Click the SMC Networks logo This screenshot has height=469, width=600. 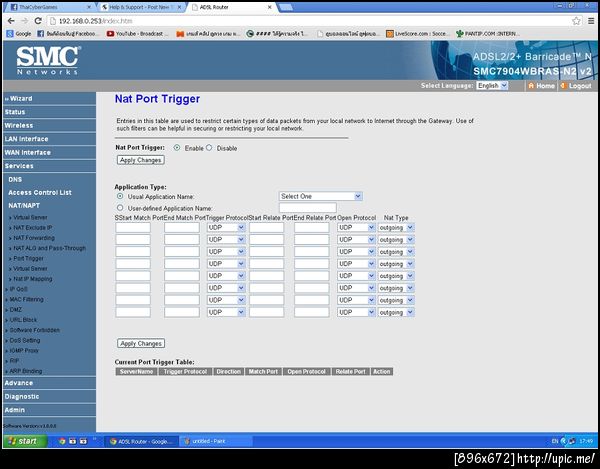(x=48, y=60)
